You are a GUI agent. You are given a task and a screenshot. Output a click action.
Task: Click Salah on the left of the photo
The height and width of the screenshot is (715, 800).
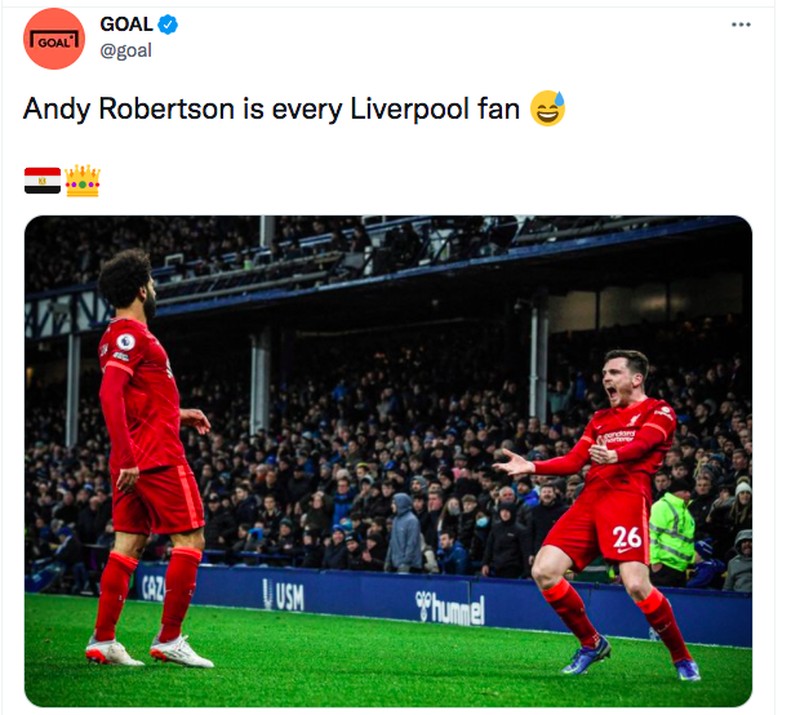pyautogui.click(x=150, y=430)
